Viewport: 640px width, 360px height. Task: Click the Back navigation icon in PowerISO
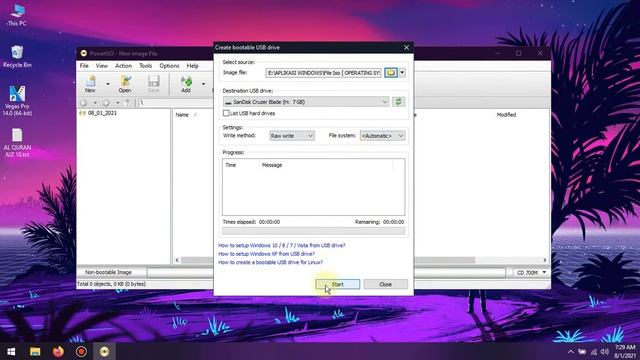click(84, 102)
